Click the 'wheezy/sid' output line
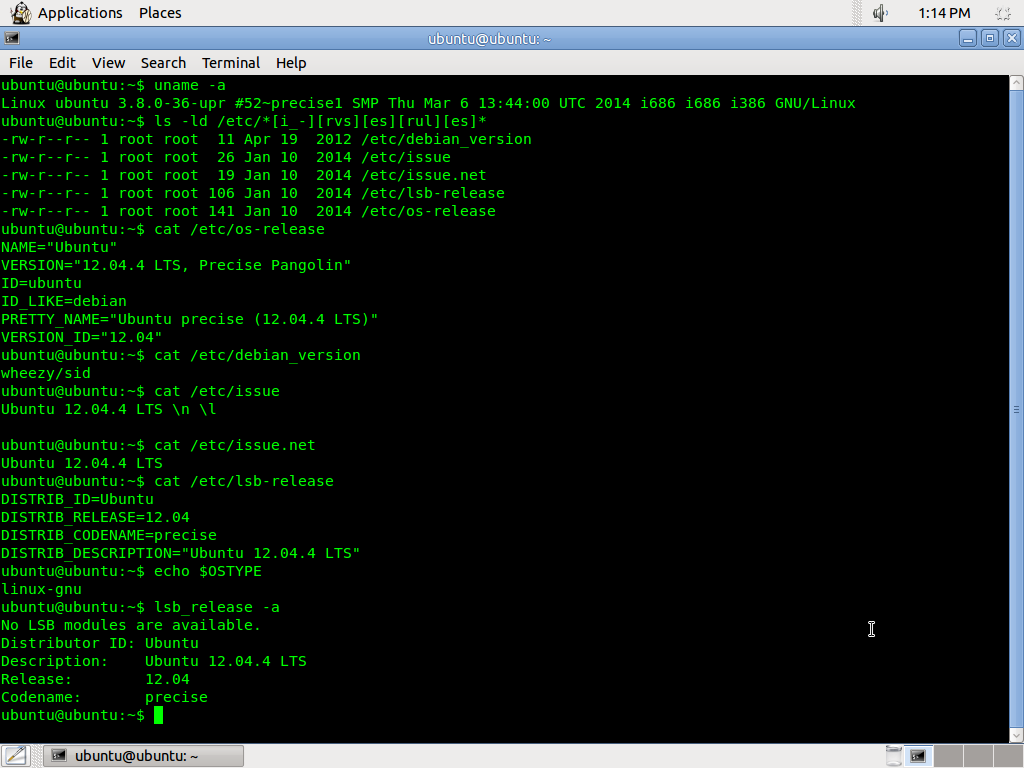 (x=46, y=374)
